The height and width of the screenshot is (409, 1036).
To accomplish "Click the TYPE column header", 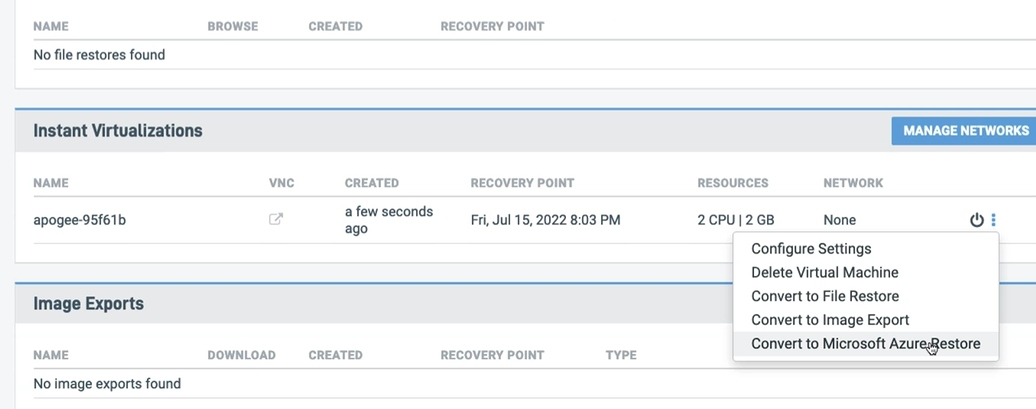I will [x=620, y=355].
